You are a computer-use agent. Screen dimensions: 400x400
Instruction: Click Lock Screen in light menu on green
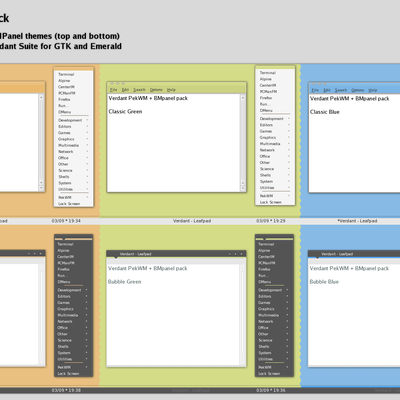point(271,202)
